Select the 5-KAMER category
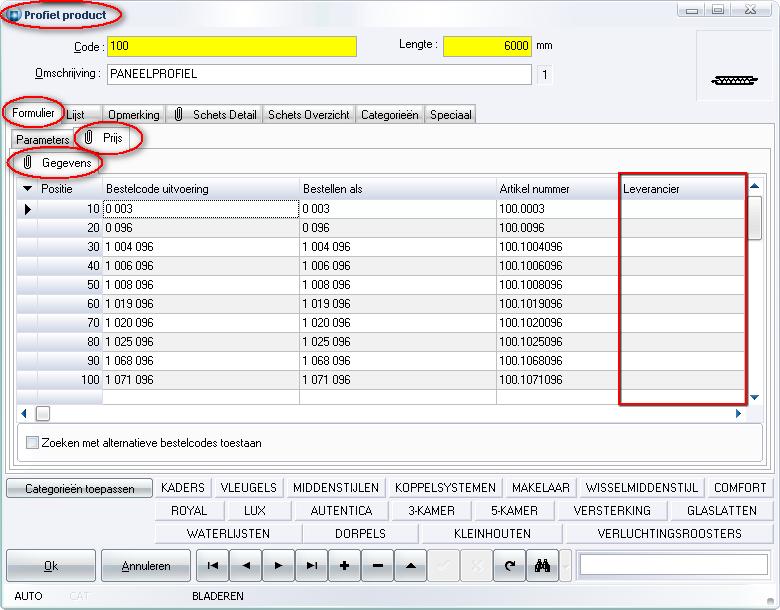Image resolution: width=780 pixels, height=610 pixels. click(x=514, y=510)
